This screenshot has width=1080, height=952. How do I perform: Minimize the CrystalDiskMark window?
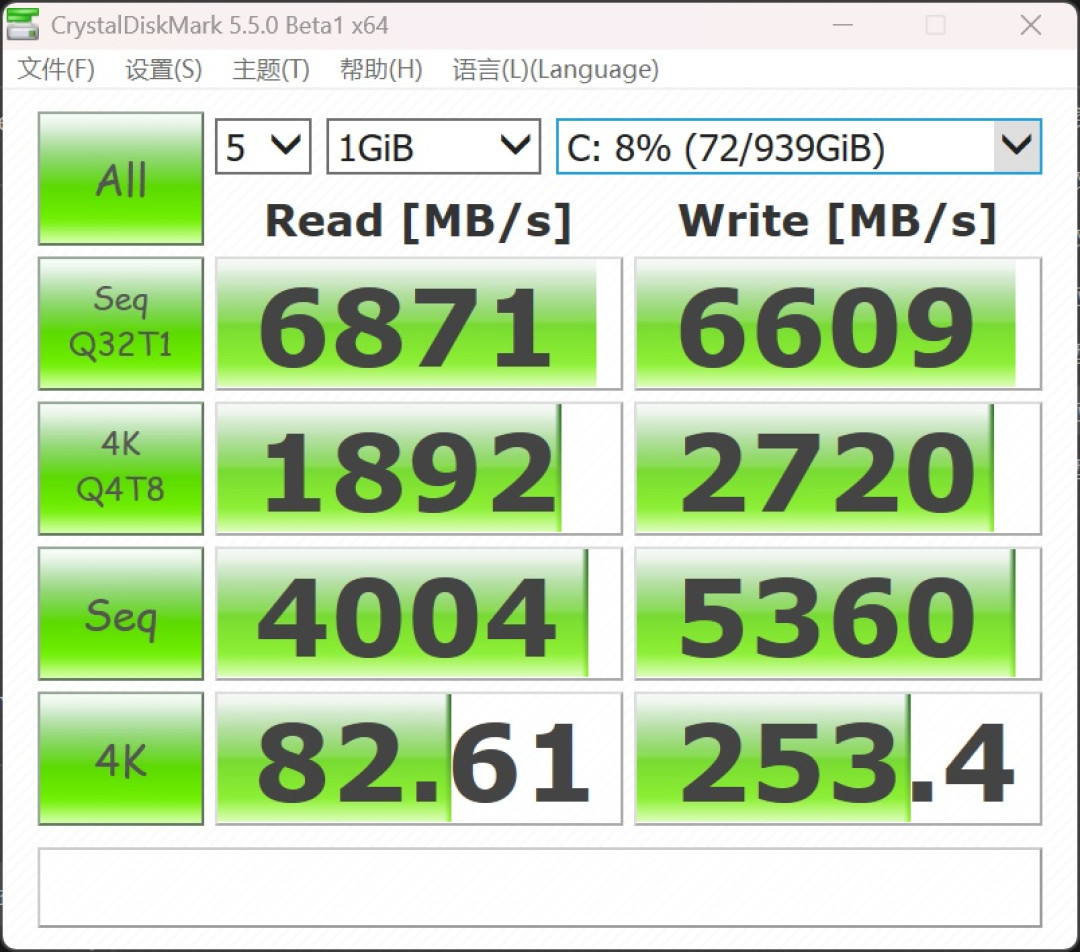[842, 25]
